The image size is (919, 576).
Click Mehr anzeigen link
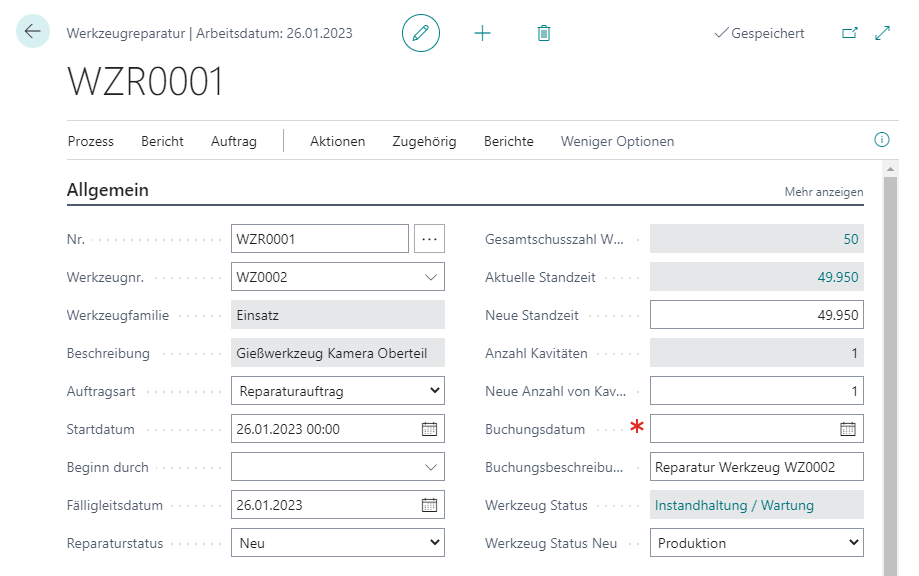pos(823,192)
